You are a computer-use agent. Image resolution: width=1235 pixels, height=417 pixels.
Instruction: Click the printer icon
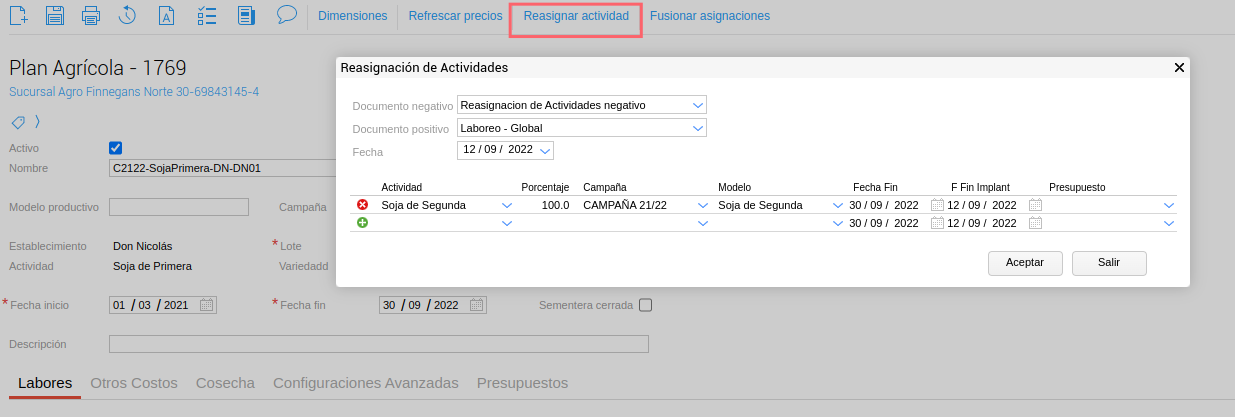pyautogui.click(x=91, y=16)
